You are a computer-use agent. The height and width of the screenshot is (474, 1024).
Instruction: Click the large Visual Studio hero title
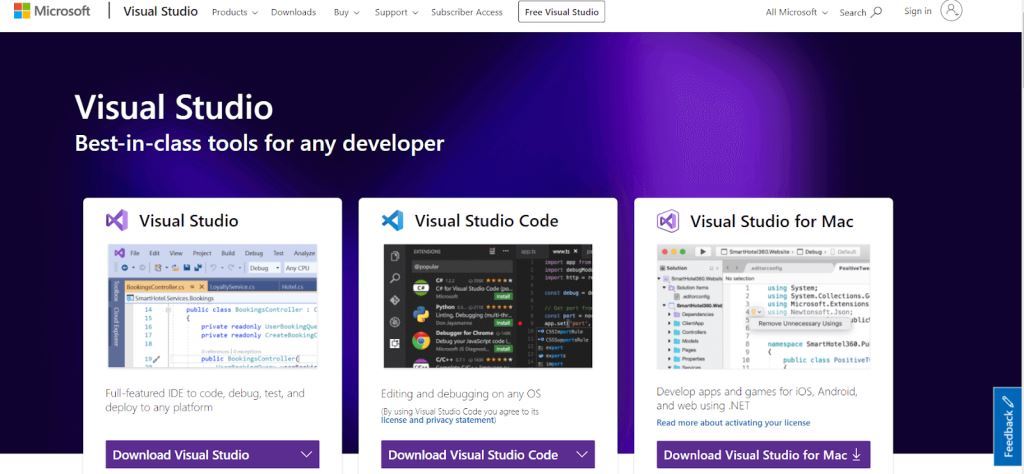click(x=174, y=107)
